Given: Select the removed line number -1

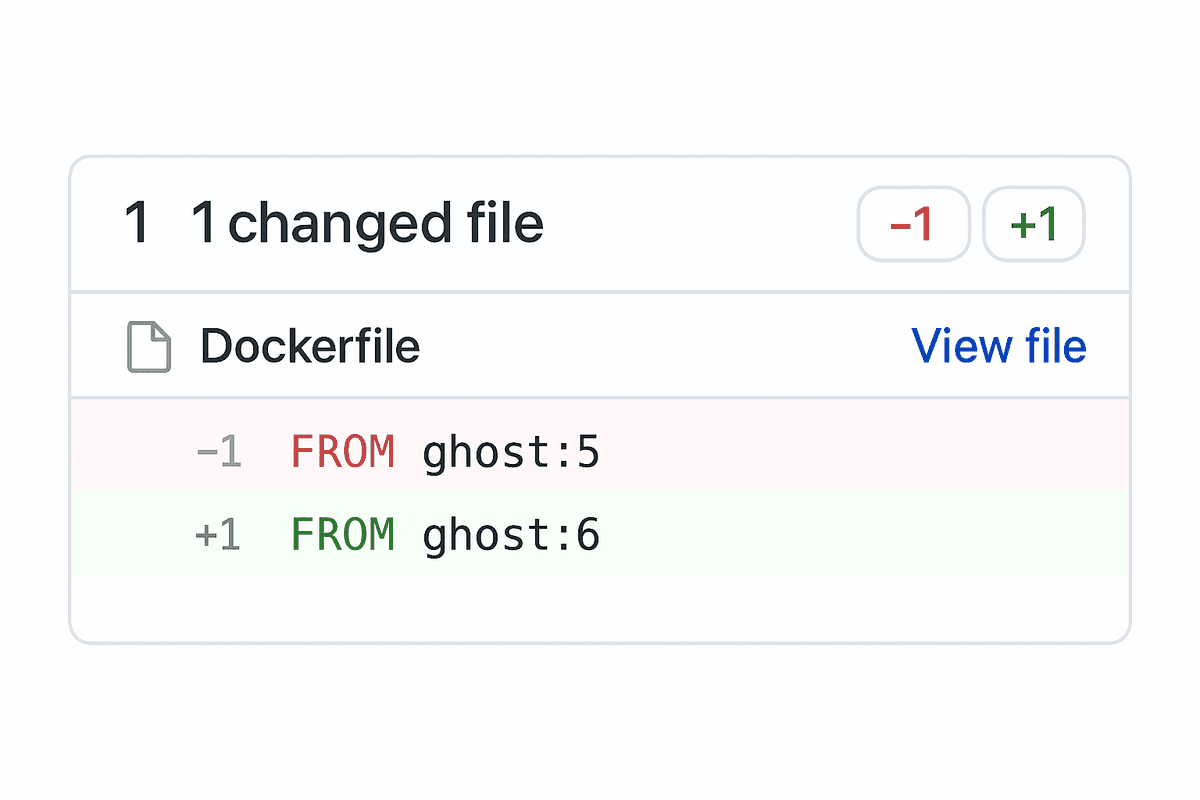Looking at the screenshot, I should tap(219, 453).
